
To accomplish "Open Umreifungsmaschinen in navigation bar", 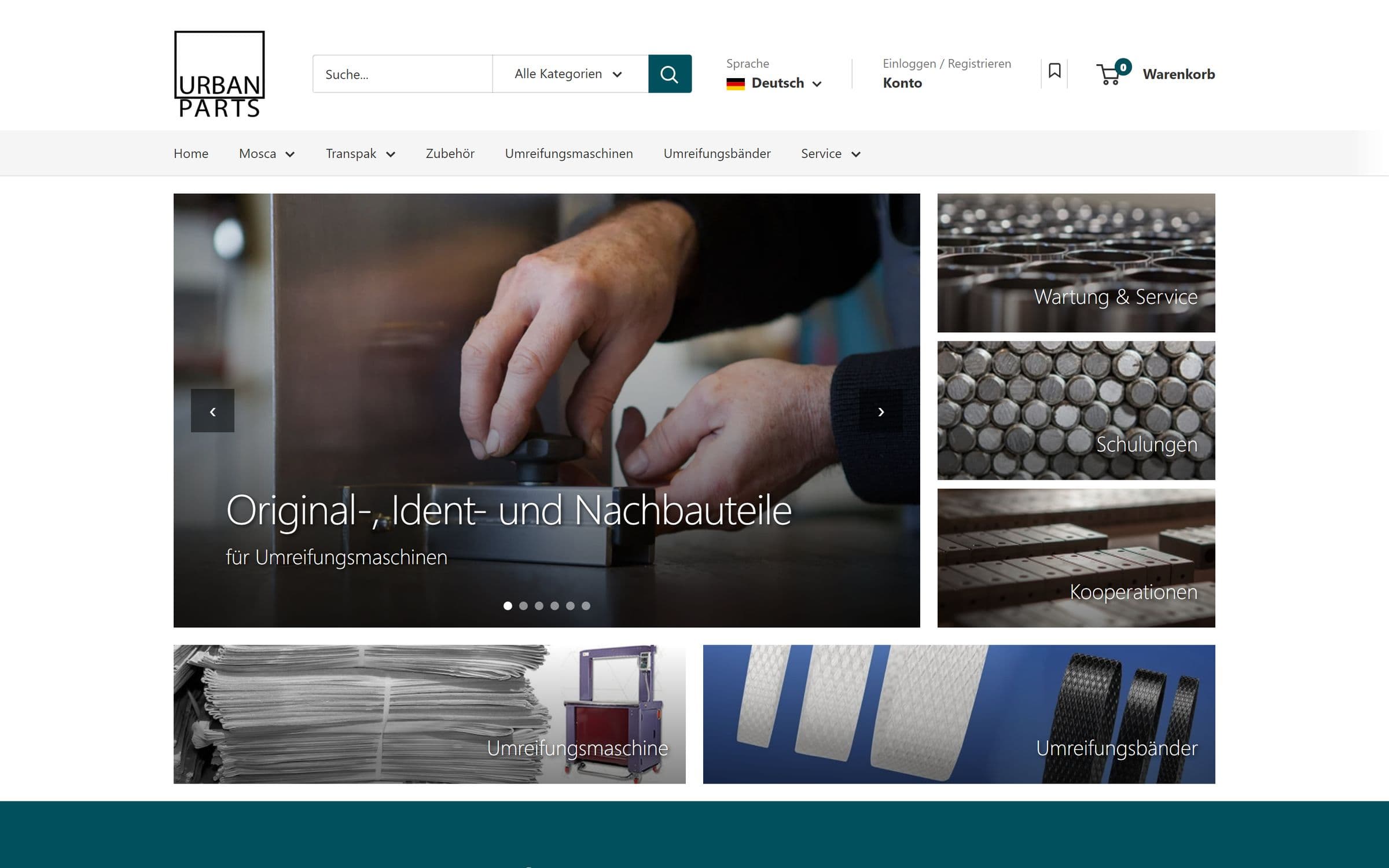I will click(569, 153).
